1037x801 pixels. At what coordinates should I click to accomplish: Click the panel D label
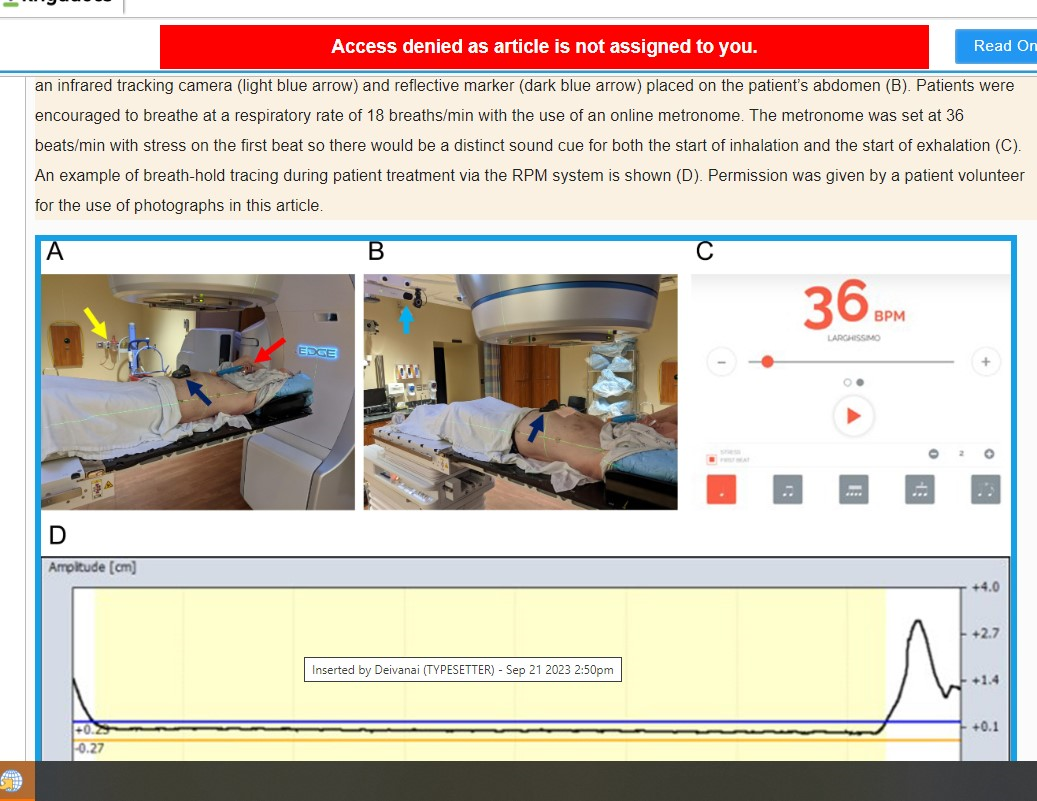click(x=58, y=535)
